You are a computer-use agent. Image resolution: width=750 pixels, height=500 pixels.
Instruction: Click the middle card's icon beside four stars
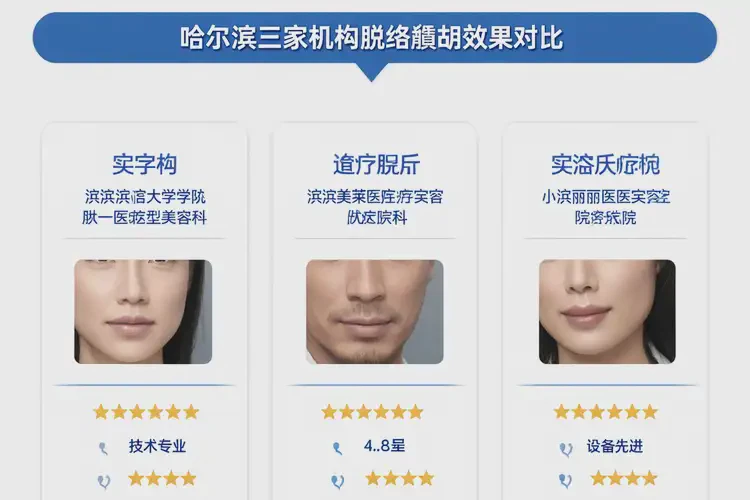[x=337, y=481]
